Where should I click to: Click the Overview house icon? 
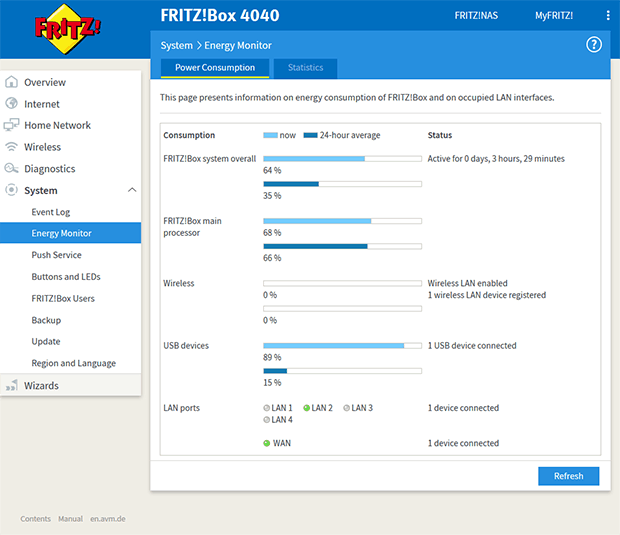[x=11, y=82]
